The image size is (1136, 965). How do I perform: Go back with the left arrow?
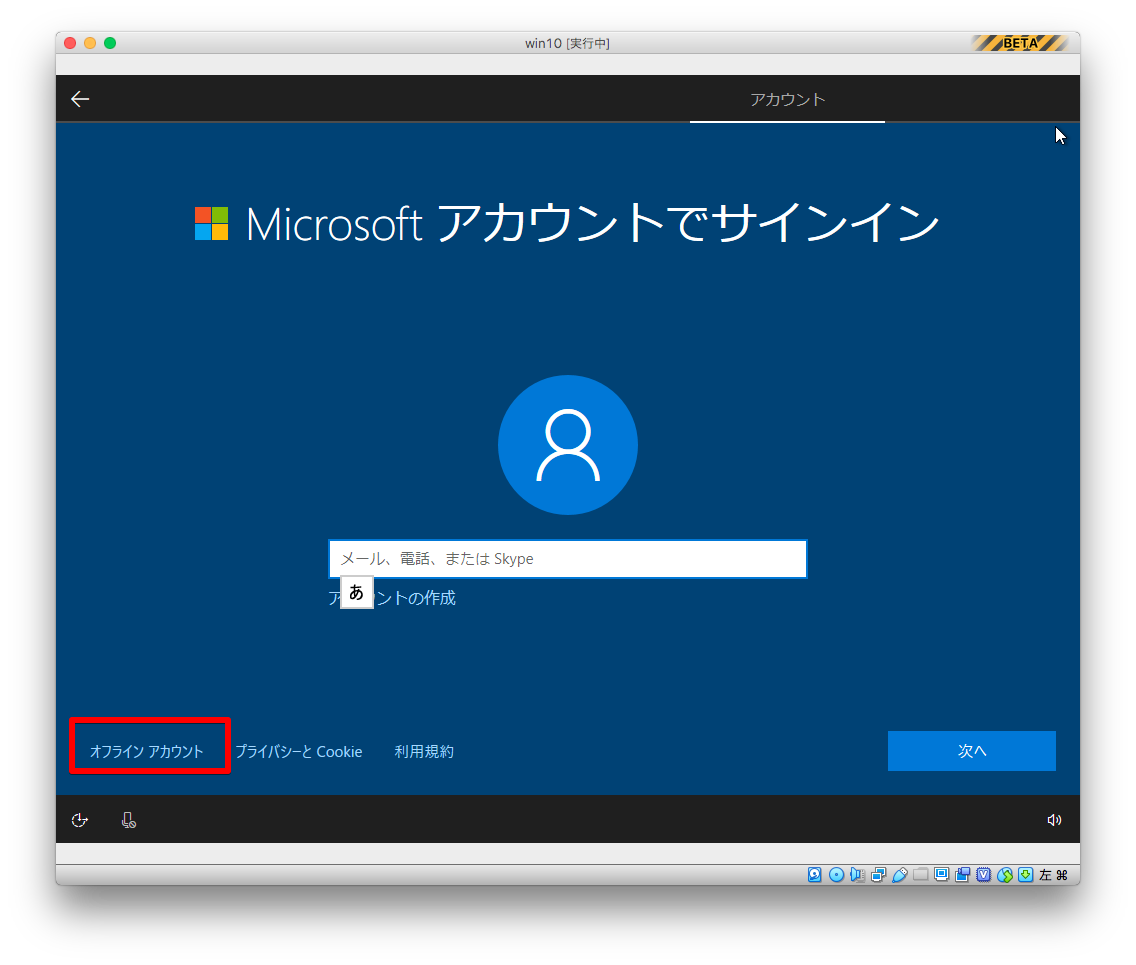click(80, 99)
